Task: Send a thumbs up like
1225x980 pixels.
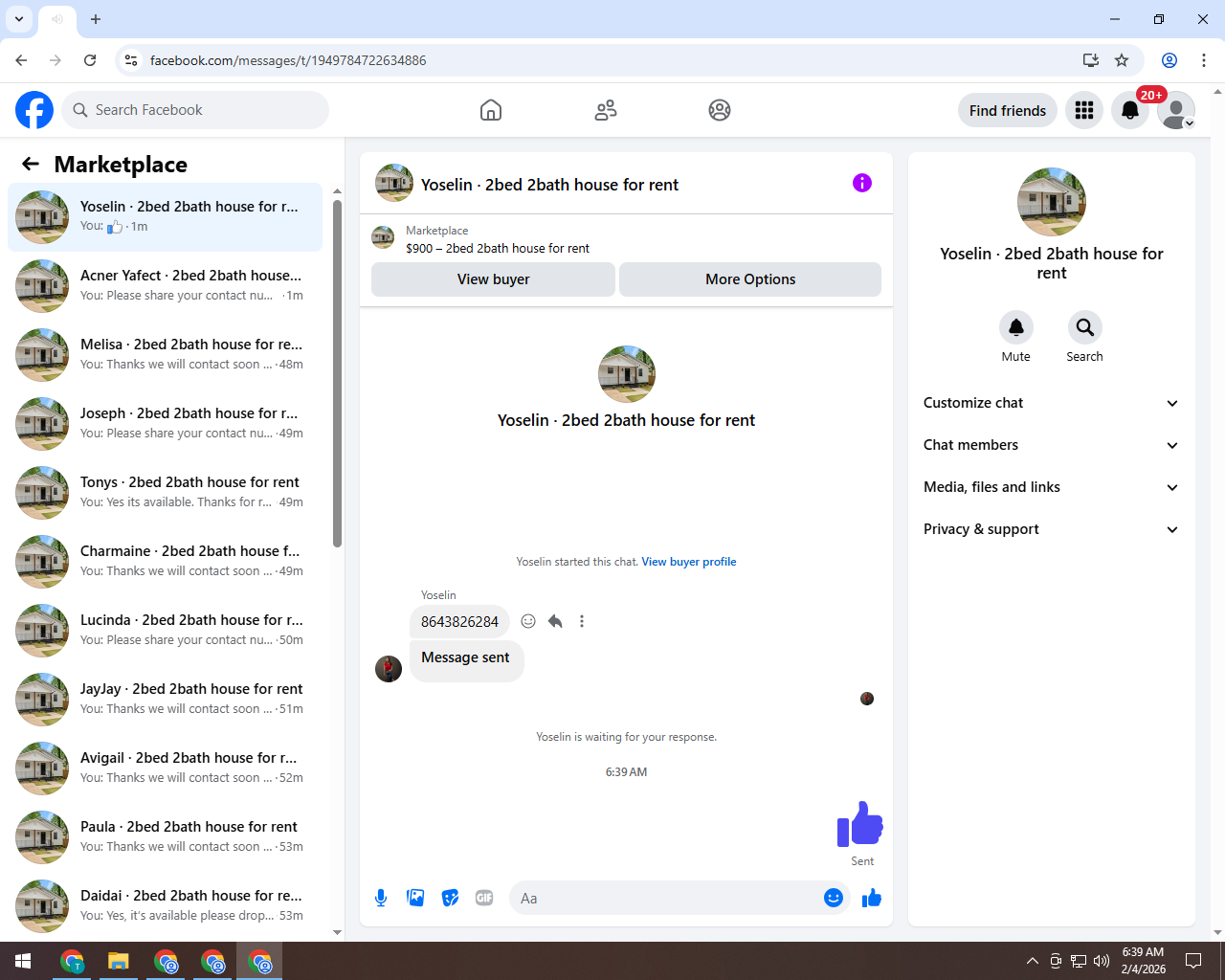Action: point(872,898)
